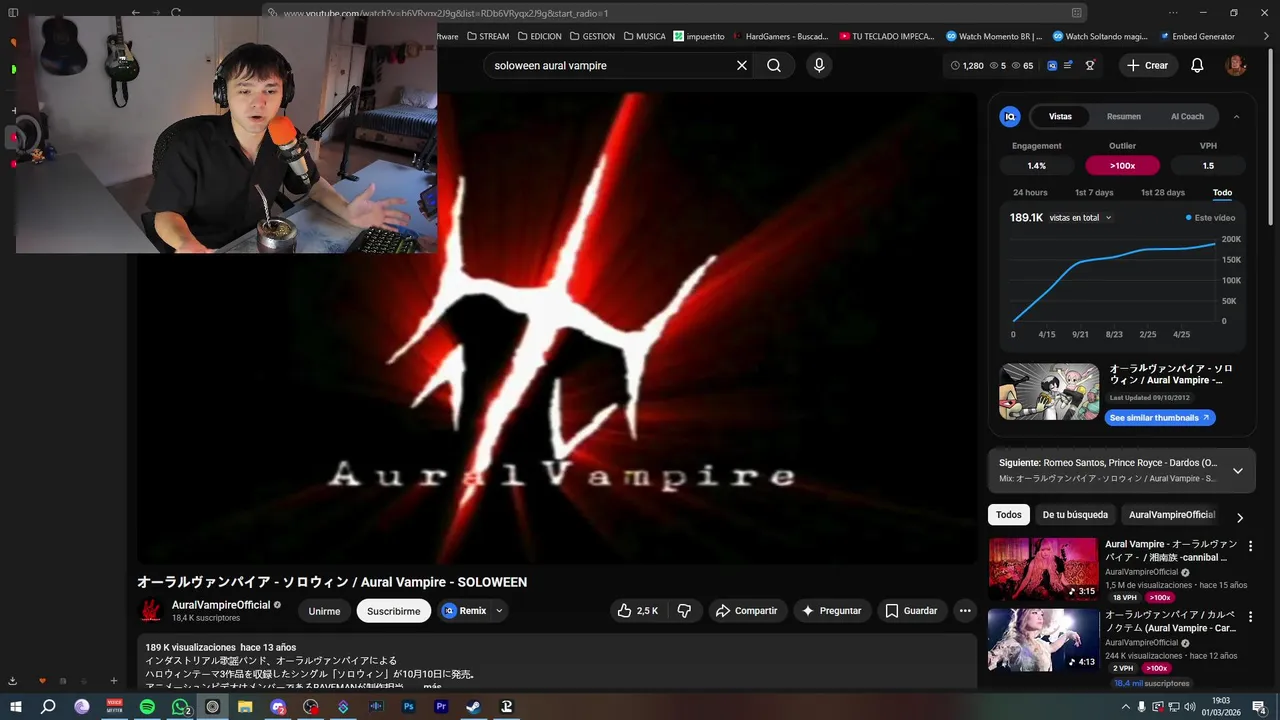Open the Remix dropdown arrow
The image size is (1280, 720).
click(x=499, y=611)
